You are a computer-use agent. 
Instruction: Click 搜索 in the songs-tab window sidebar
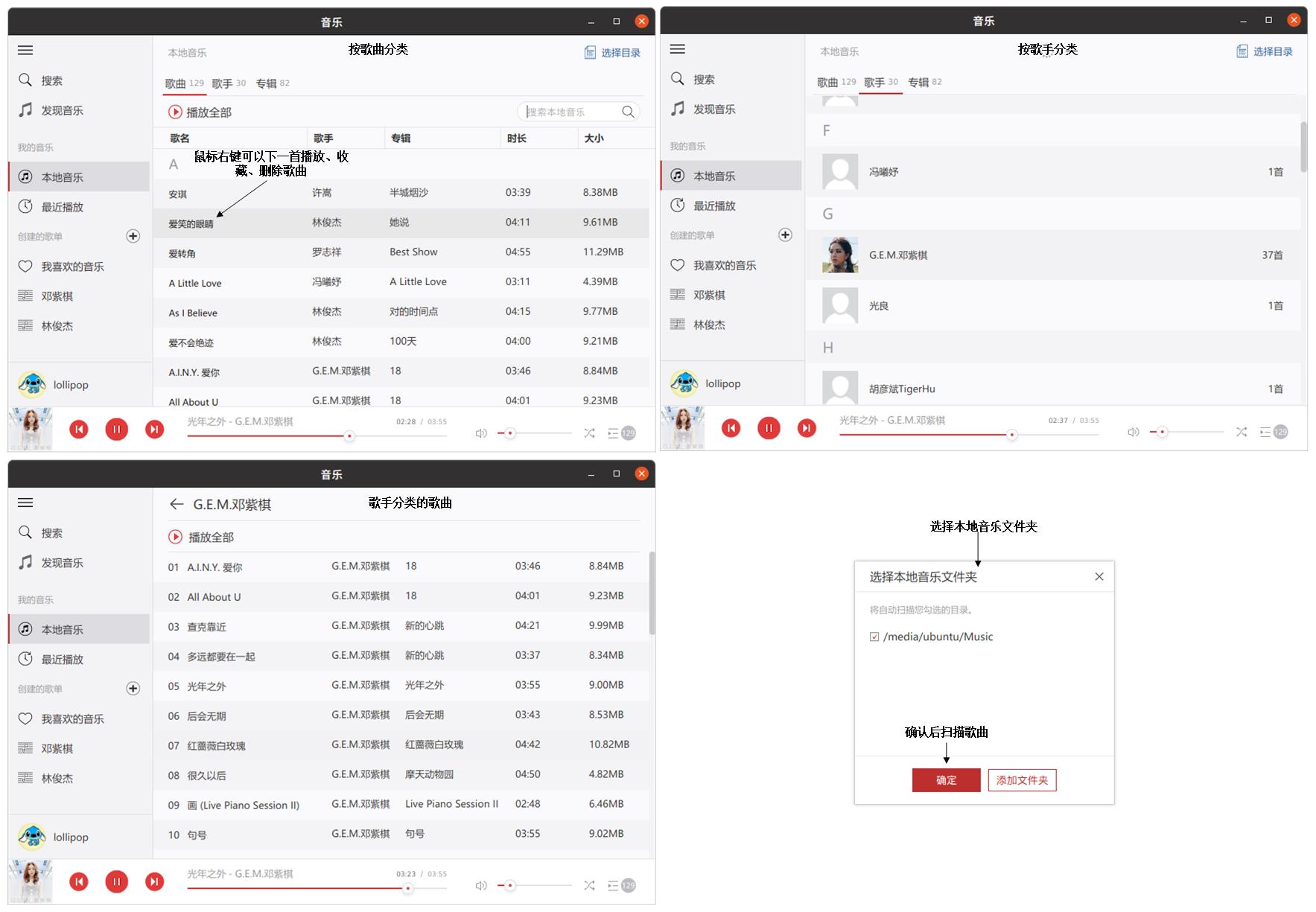pyautogui.click(x=41, y=80)
